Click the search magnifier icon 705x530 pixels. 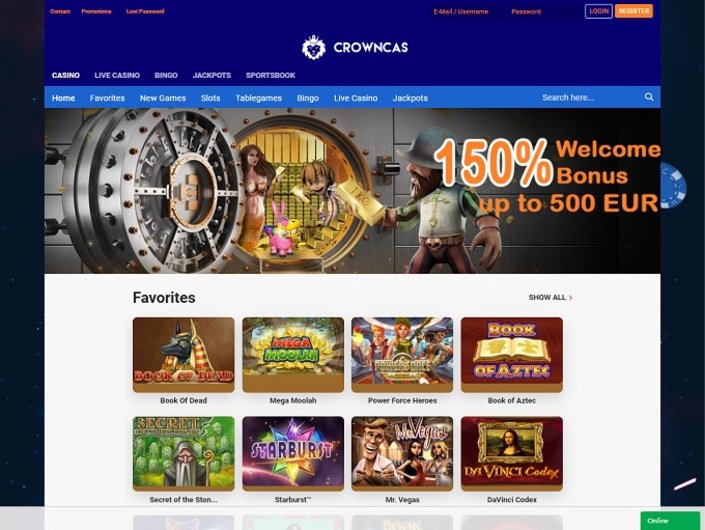(649, 97)
